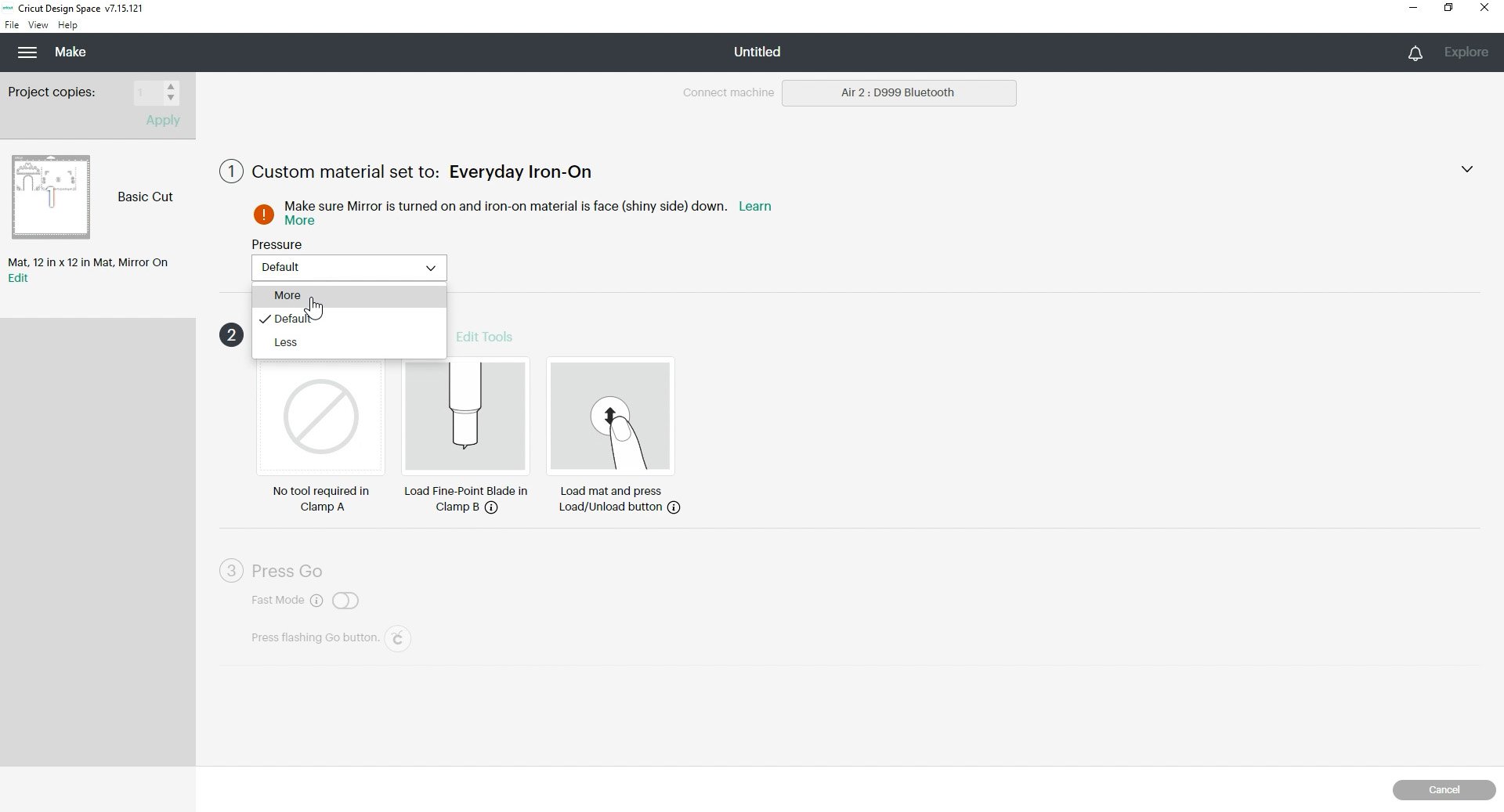This screenshot has width=1504, height=812.
Task: Increase project copies with up arrow
Action: click(171, 86)
